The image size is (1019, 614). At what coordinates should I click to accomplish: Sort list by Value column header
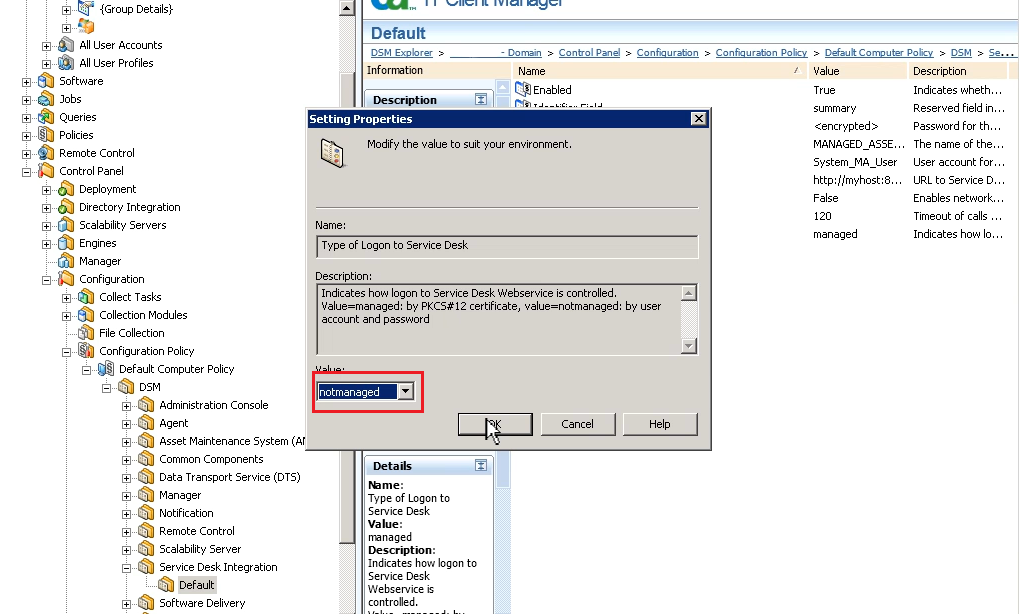coord(857,71)
